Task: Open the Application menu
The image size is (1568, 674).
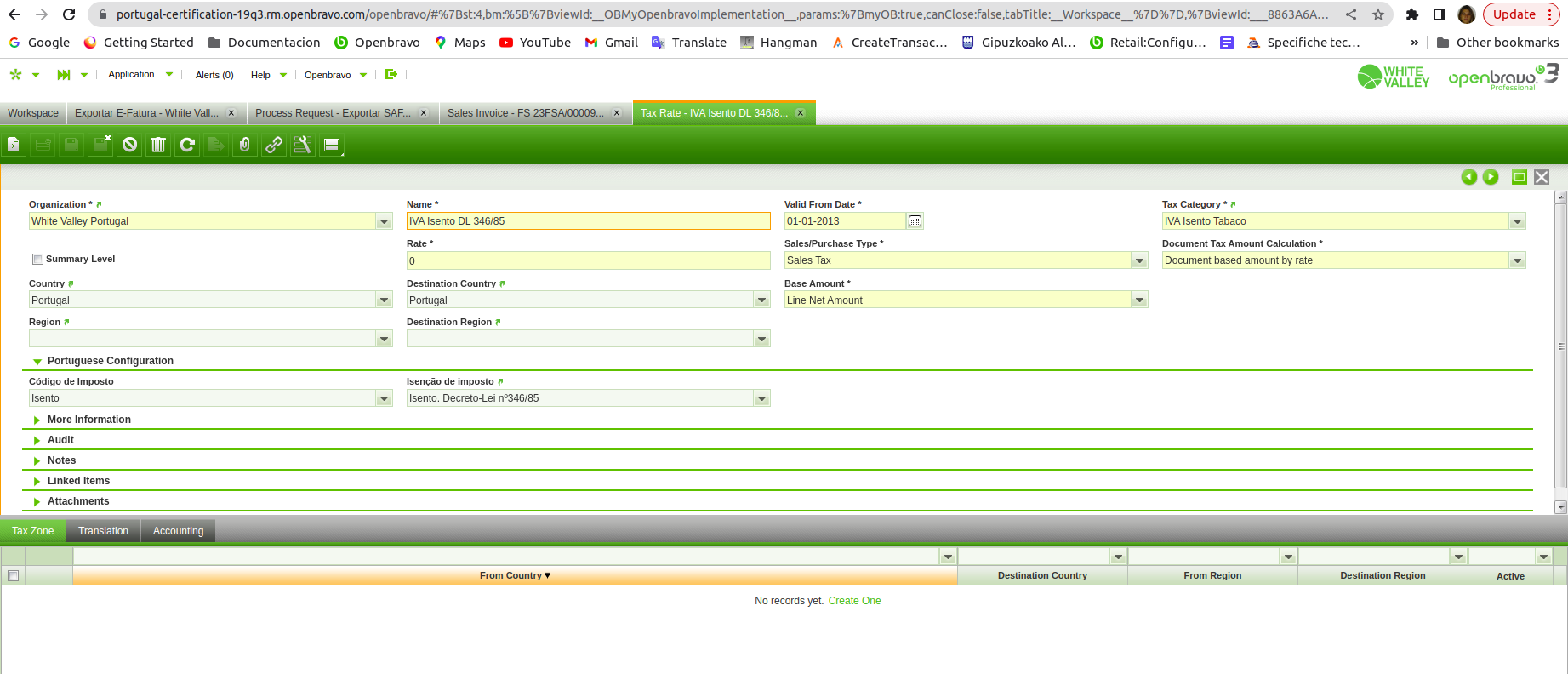Action: click(x=132, y=75)
